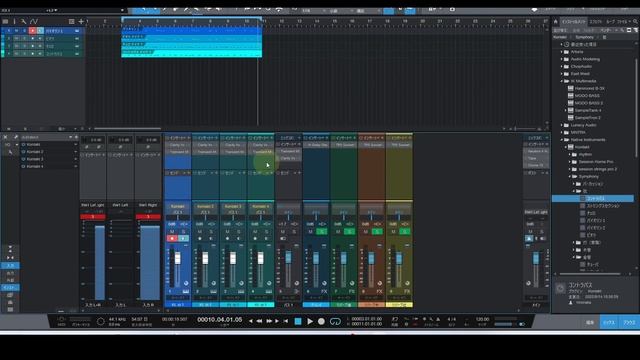Select the Effects tab in browser
Image resolution: width=640 pixels, height=360 pixels.
point(596,22)
